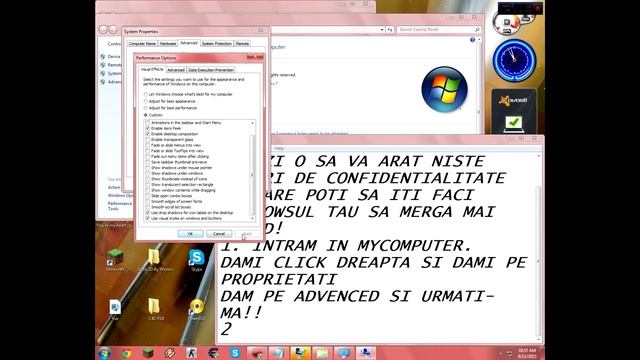Launch Google Chrome from the taskbar

pos(126,353)
